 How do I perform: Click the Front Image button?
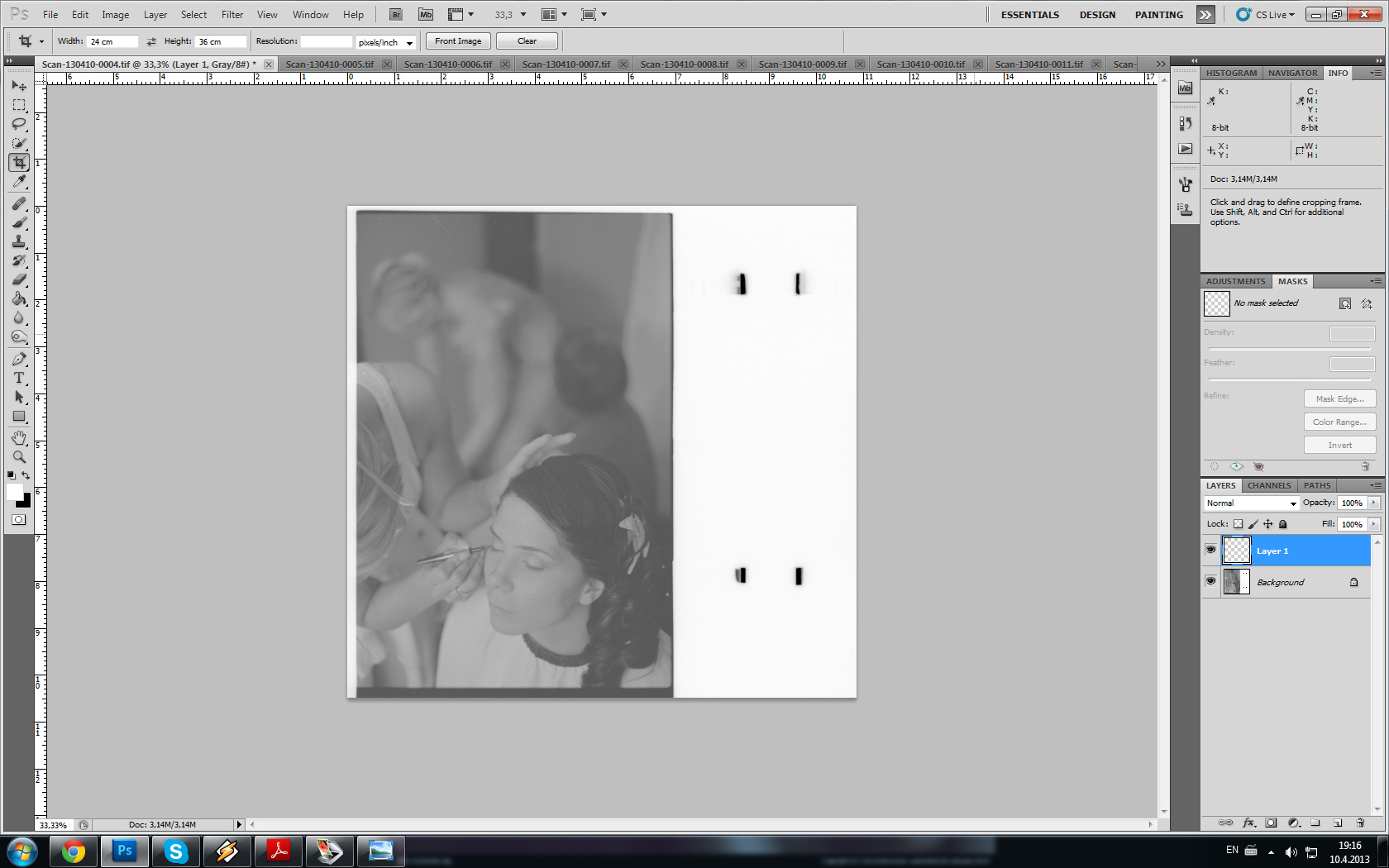458,41
